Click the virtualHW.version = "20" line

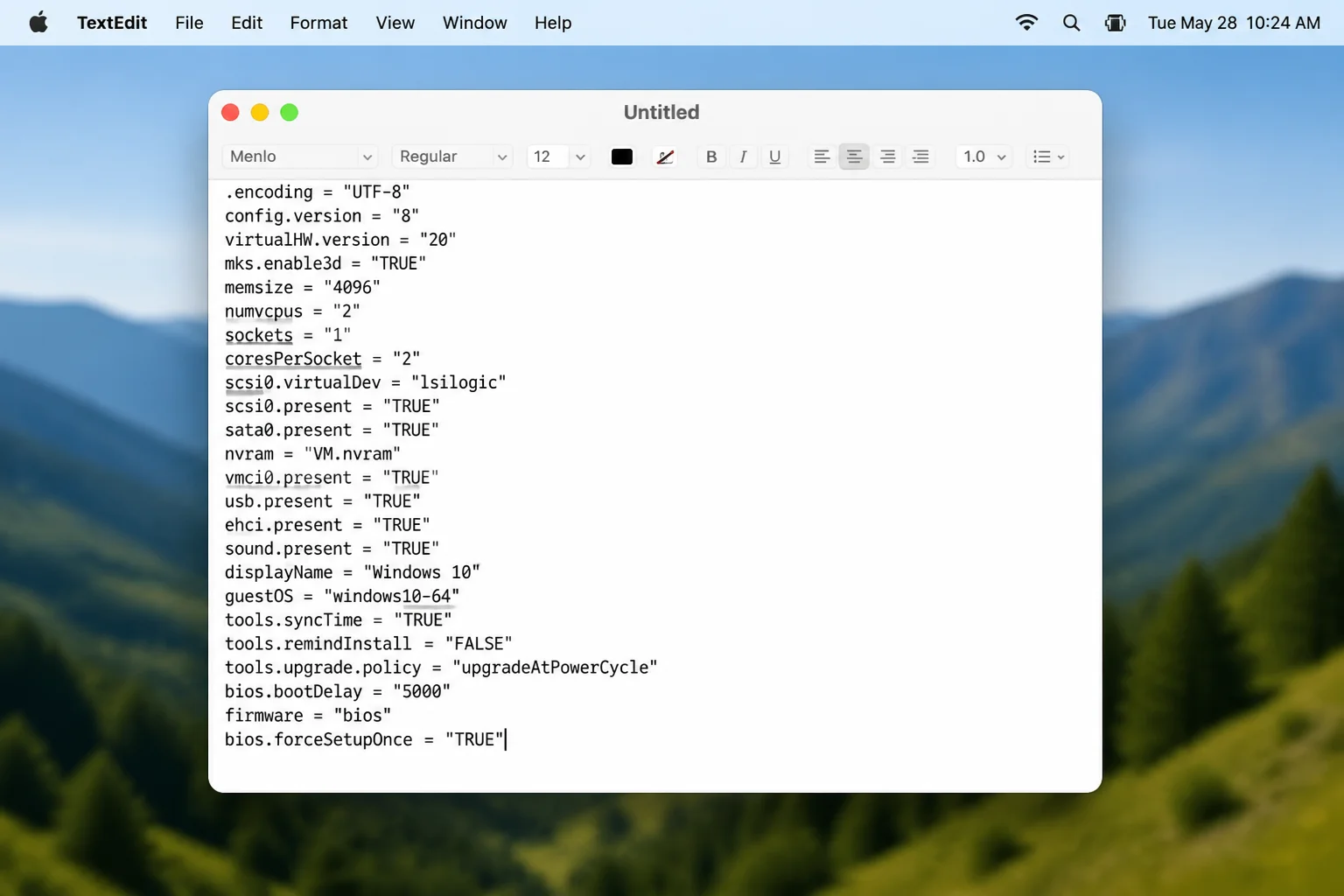point(340,239)
